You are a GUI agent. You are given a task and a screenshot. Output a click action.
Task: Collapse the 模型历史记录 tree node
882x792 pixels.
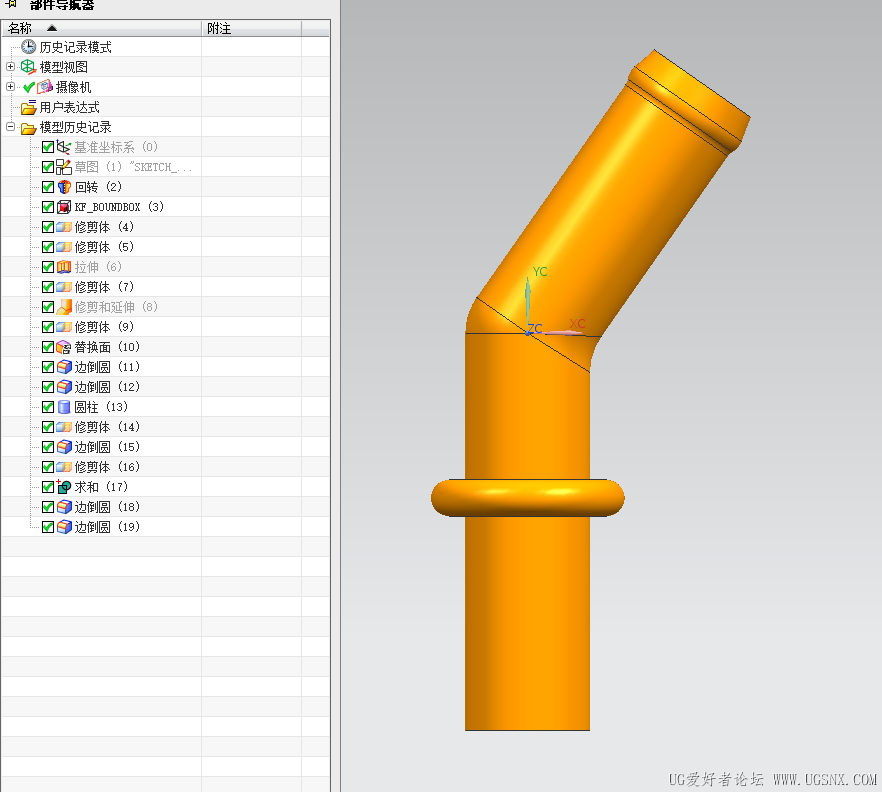(10, 127)
